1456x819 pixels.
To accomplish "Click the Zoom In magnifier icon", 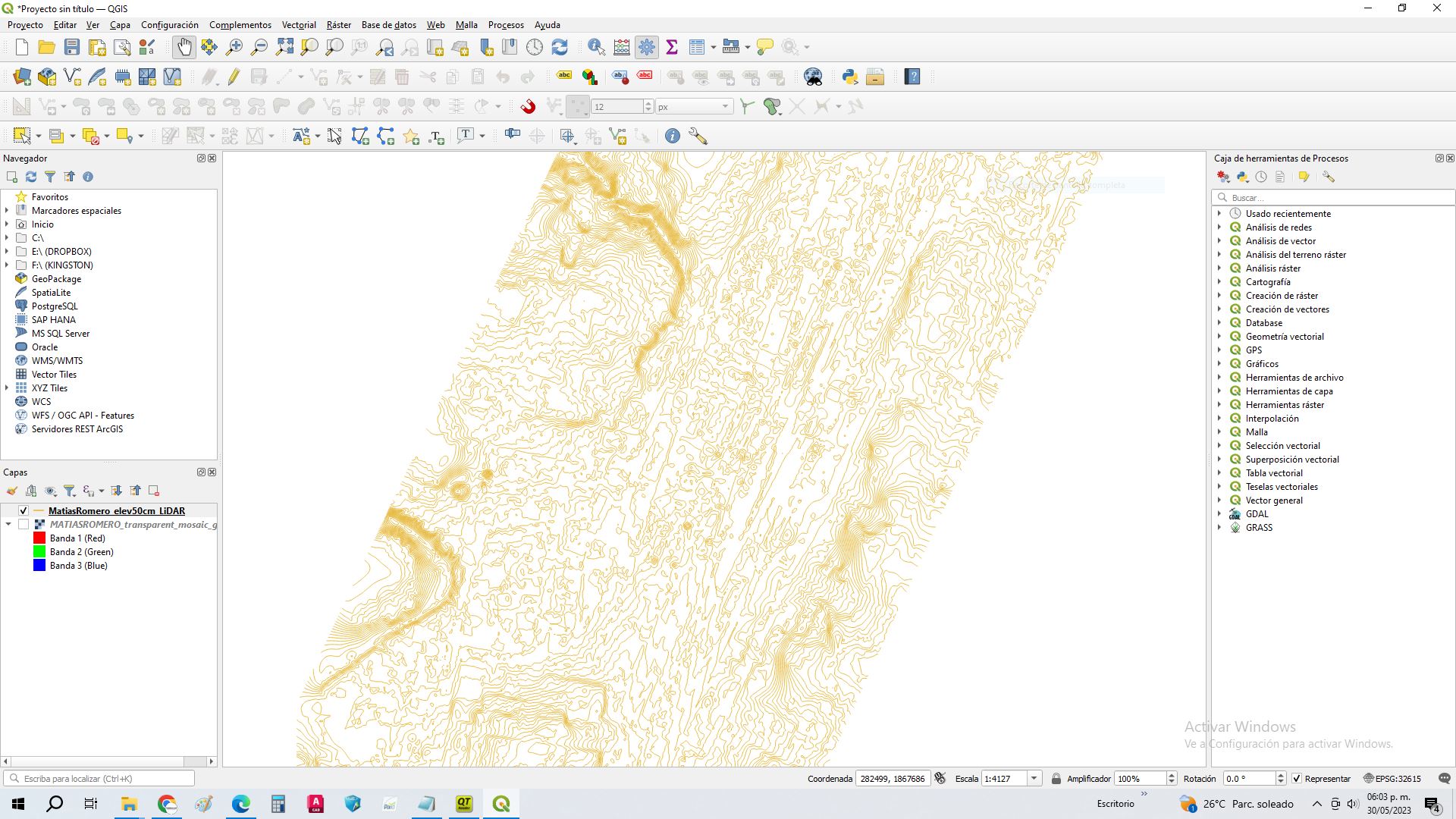I will [x=234, y=47].
